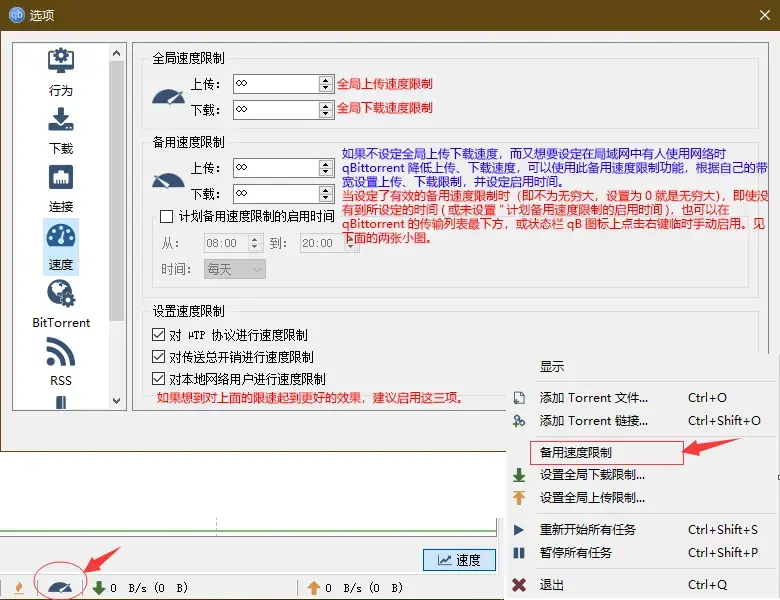Click the upload speed 0 B/s status text
This screenshot has height=600, width=780.
364,588
